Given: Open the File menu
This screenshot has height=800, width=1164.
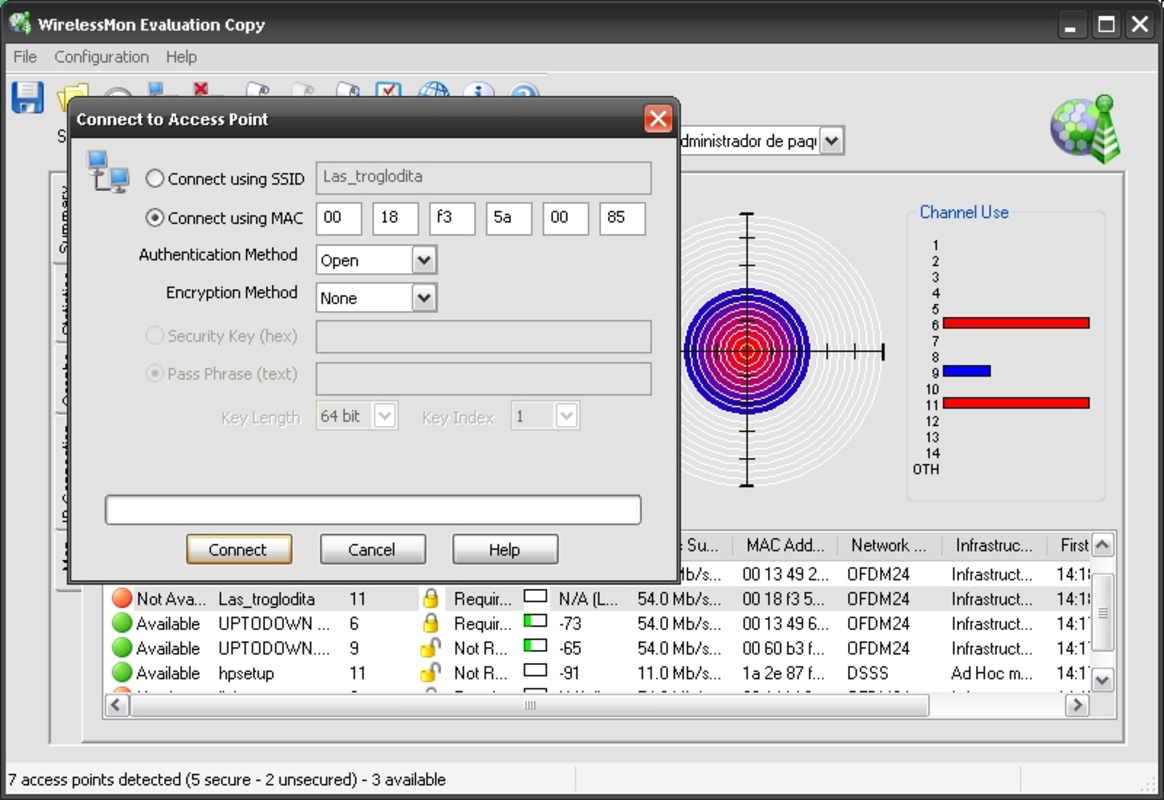Looking at the screenshot, I should (24, 56).
